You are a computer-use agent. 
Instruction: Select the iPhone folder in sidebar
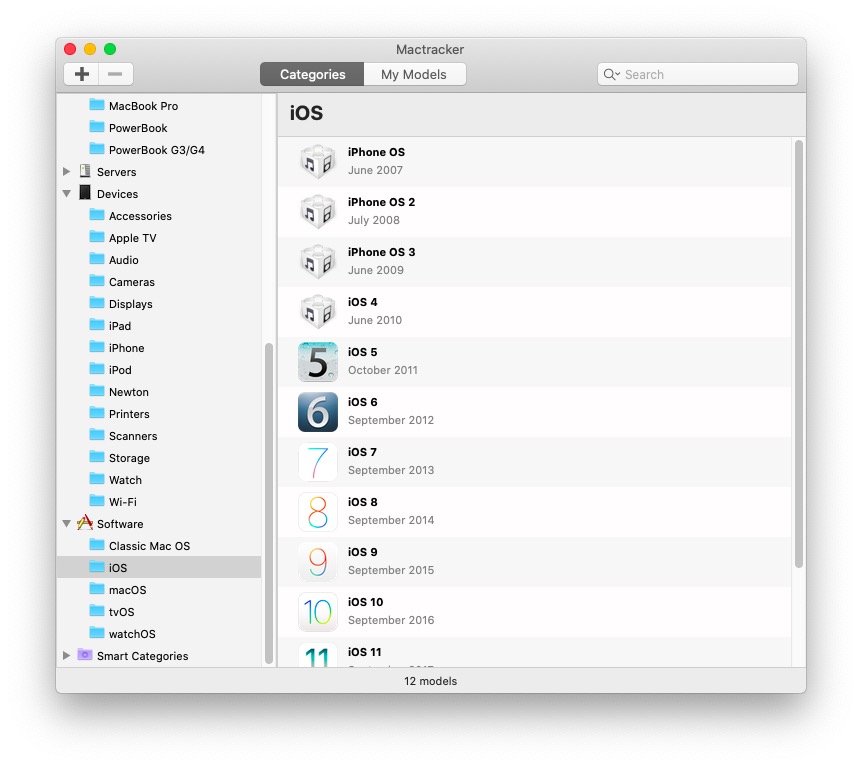158,347
